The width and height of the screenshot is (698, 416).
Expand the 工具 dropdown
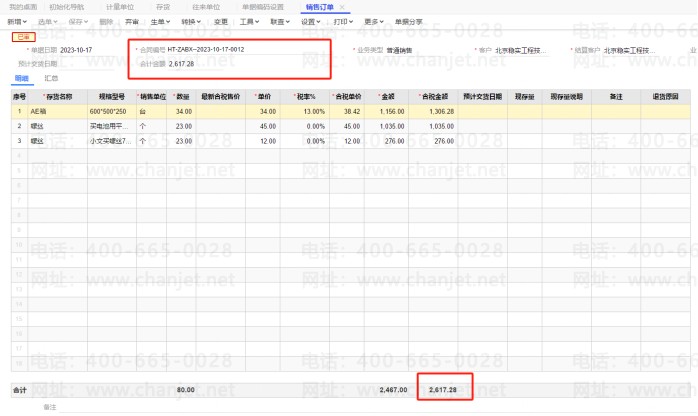click(249, 21)
